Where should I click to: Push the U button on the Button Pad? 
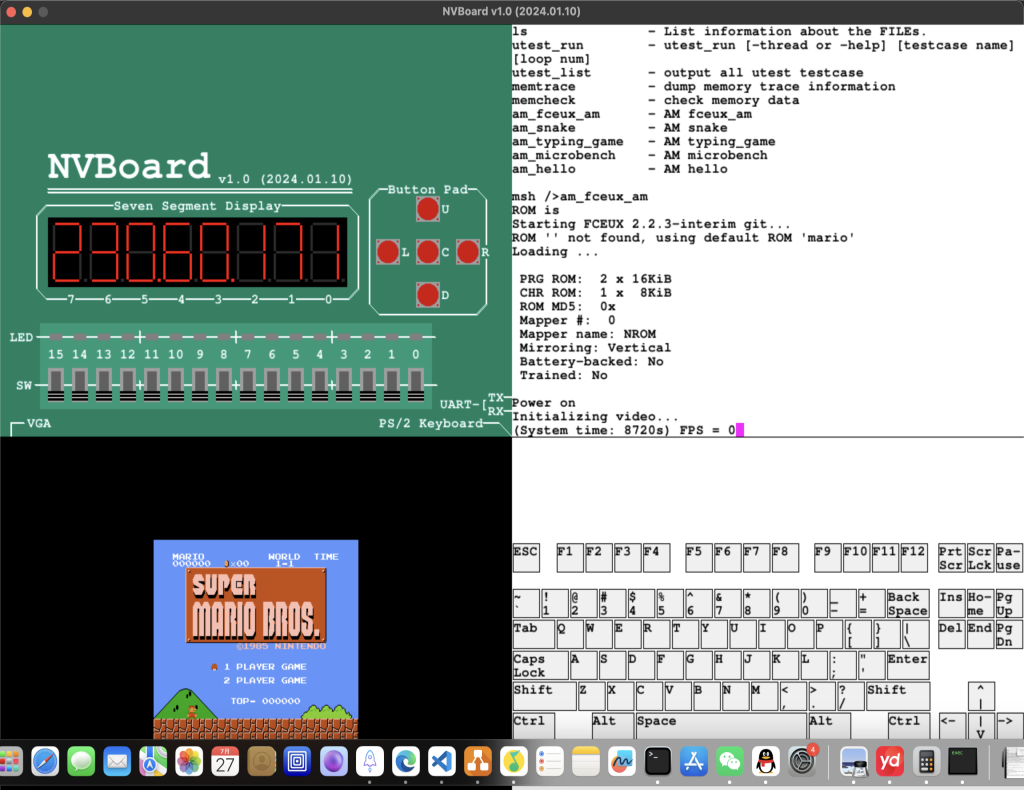[428, 209]
